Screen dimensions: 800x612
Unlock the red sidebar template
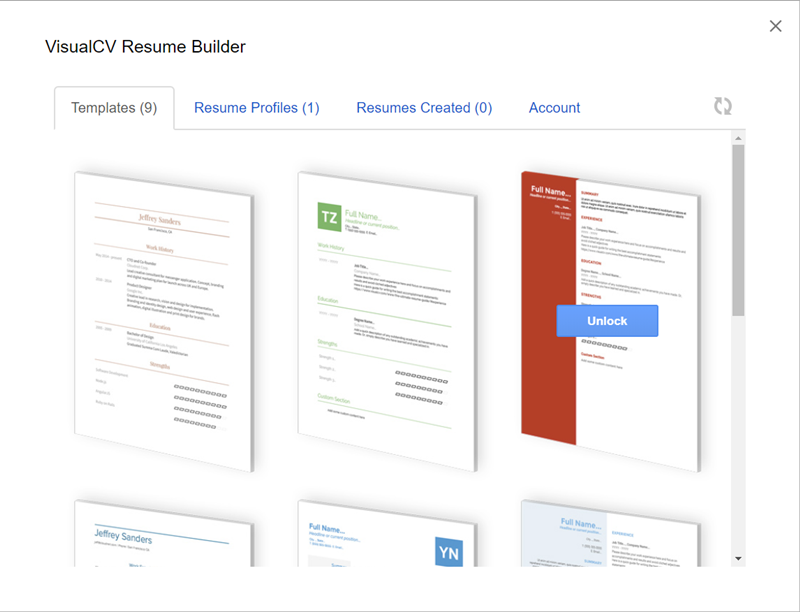[x=607, y=321]
